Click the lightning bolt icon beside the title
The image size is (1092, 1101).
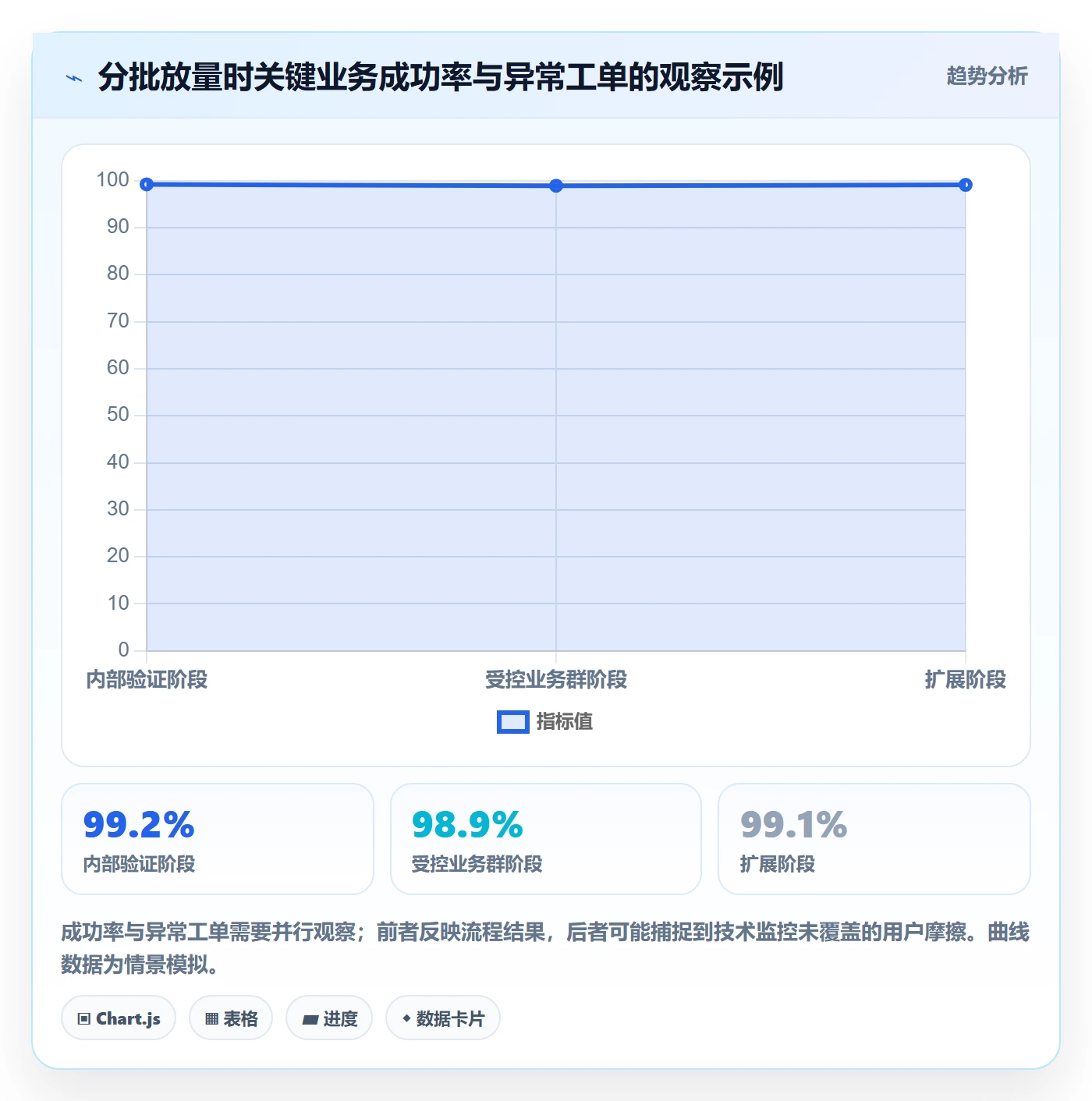pyautogui.click(x=74, y=78)
